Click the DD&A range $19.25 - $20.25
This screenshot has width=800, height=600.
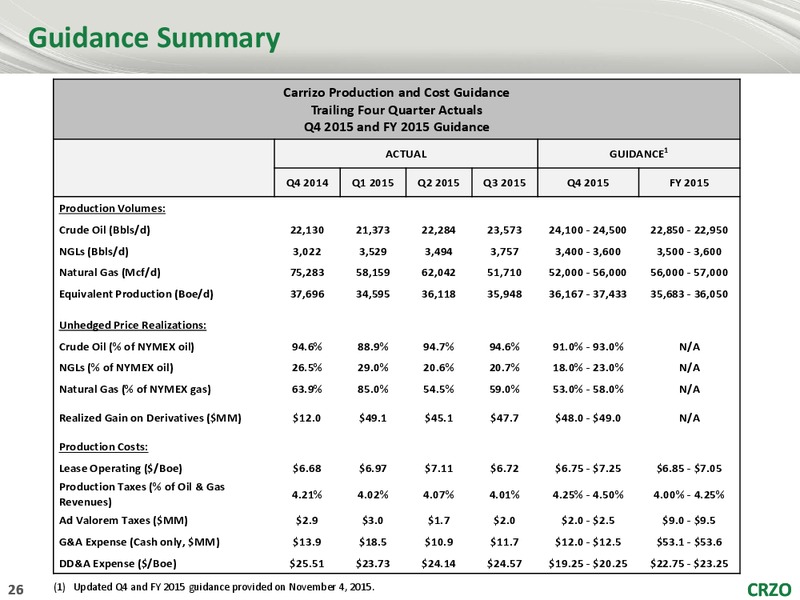pyautogui.click(x=588, y=564)
